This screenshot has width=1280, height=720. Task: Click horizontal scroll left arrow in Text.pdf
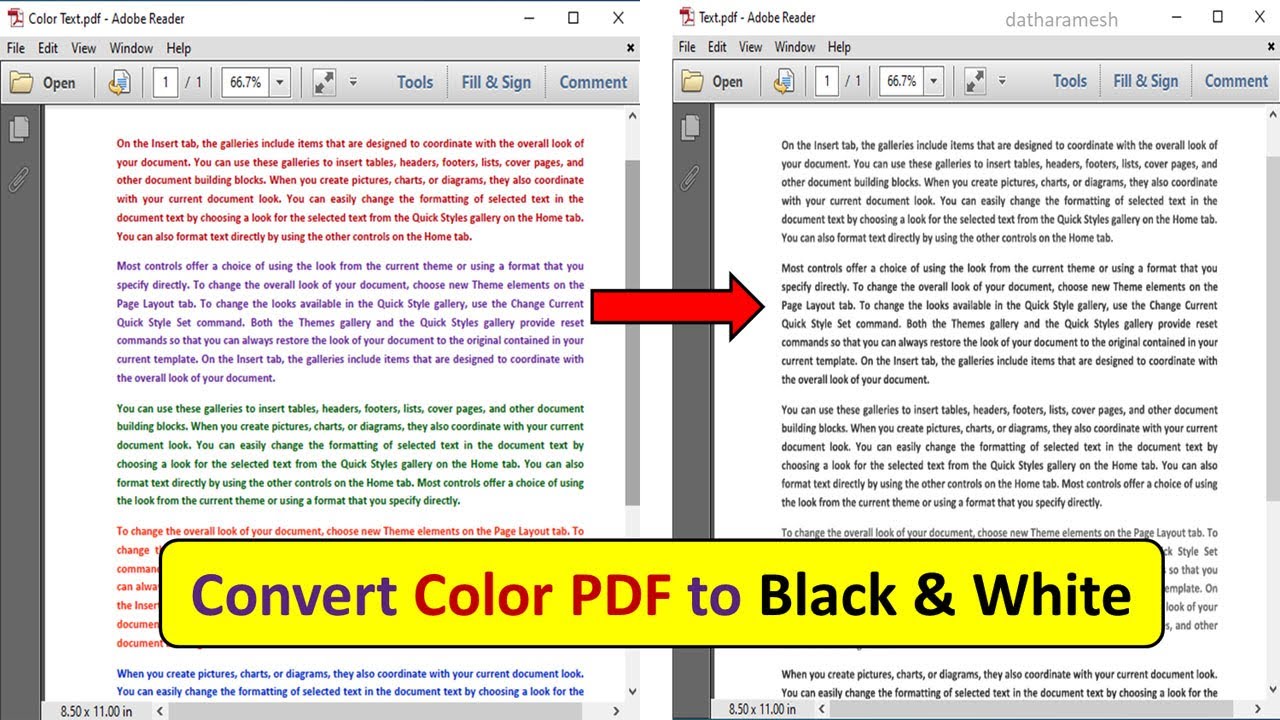click(x=822, y=709)
